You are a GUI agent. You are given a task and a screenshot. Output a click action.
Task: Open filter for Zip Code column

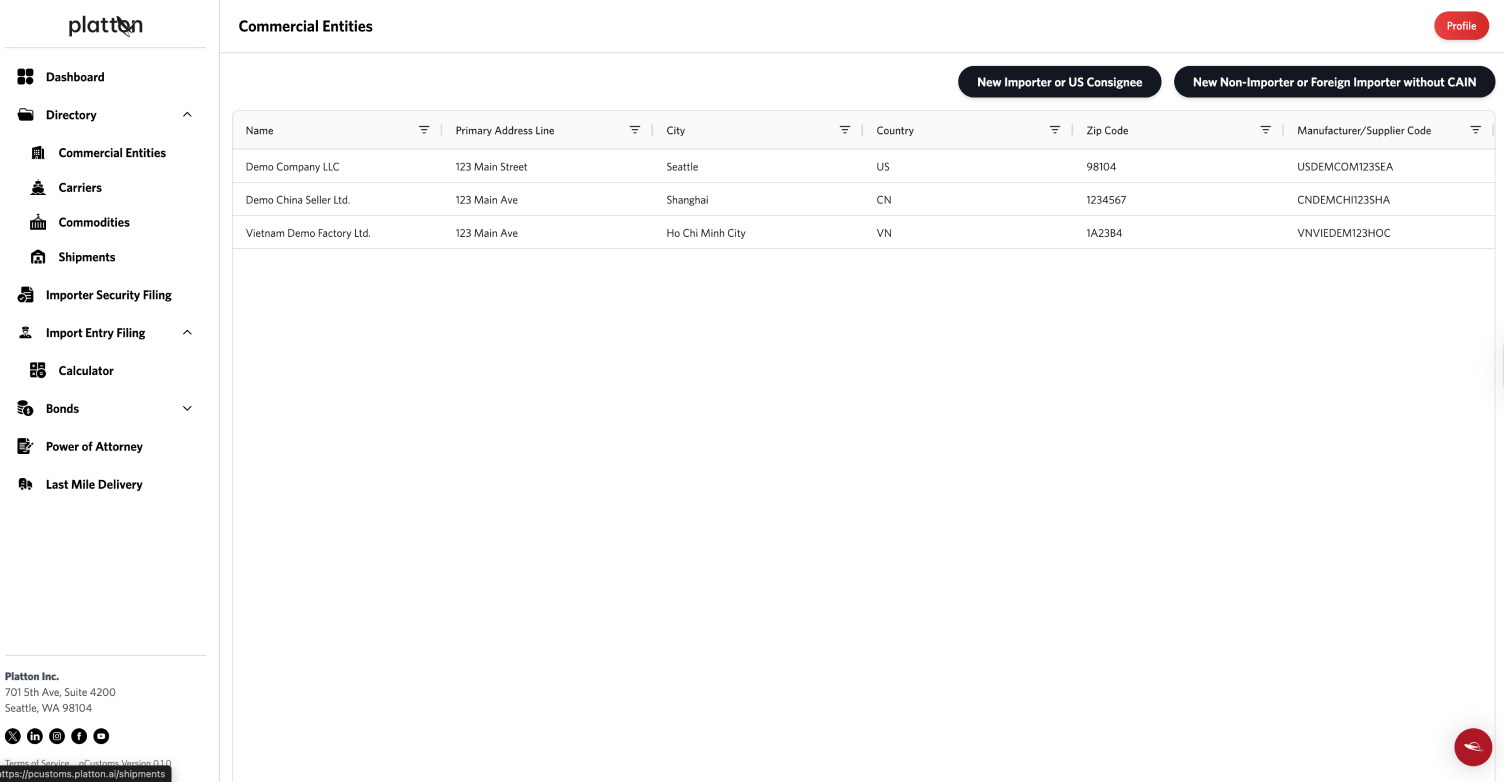tap(1265, 130)
